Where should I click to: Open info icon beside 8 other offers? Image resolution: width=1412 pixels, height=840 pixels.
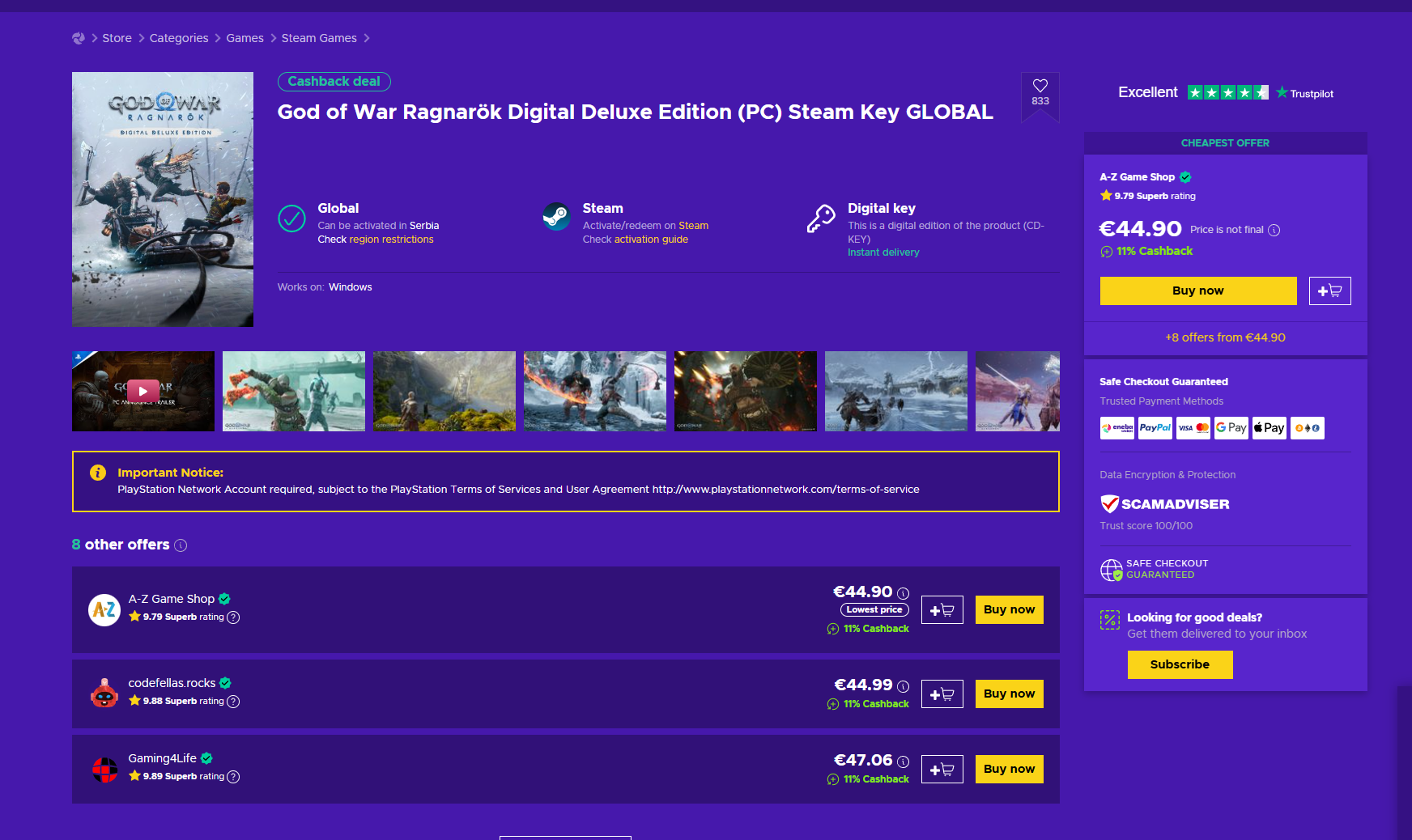pos(181,545)
